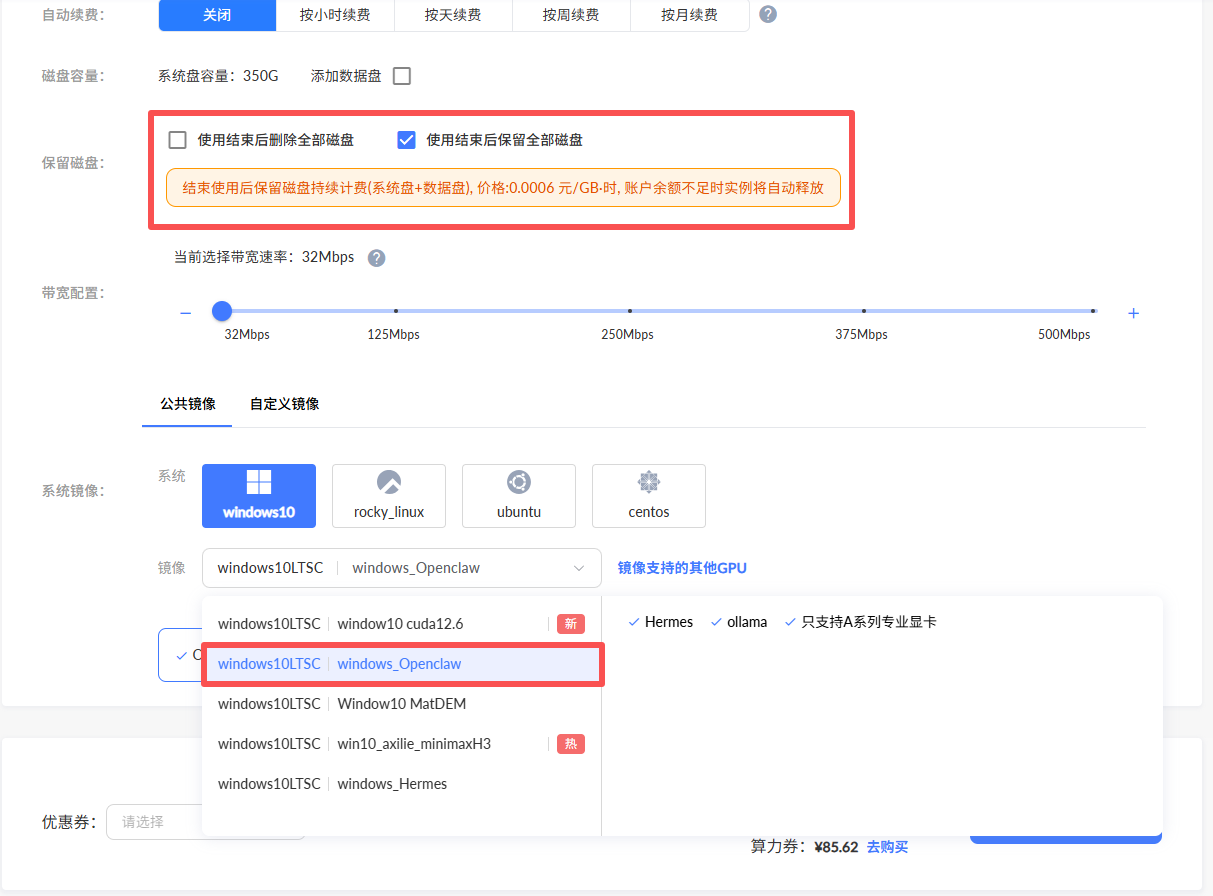Select the centos system image
Screen dimensions: 1213x896
point(649,495)
